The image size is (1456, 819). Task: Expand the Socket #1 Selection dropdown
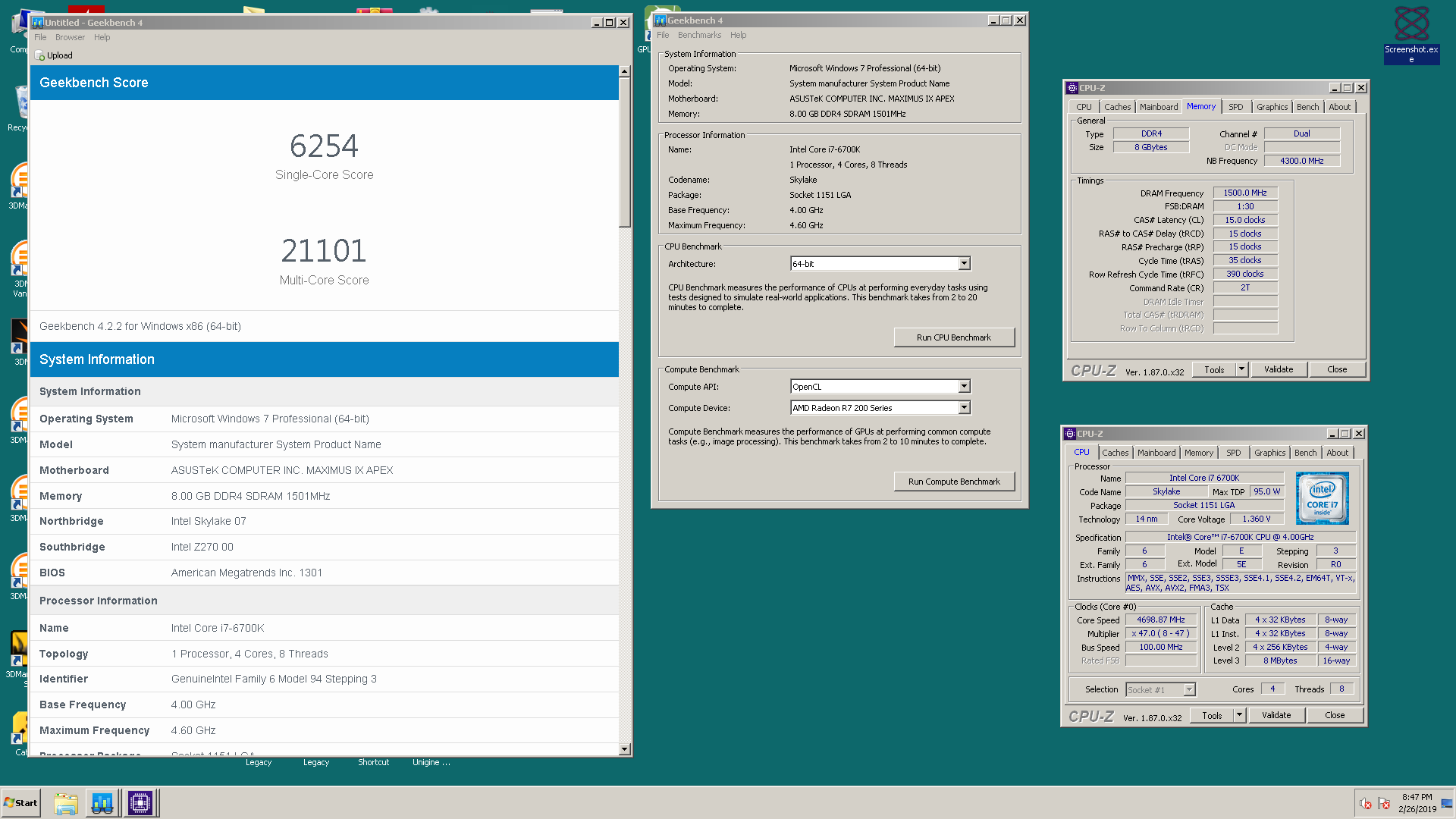[x=1189, y=689]
